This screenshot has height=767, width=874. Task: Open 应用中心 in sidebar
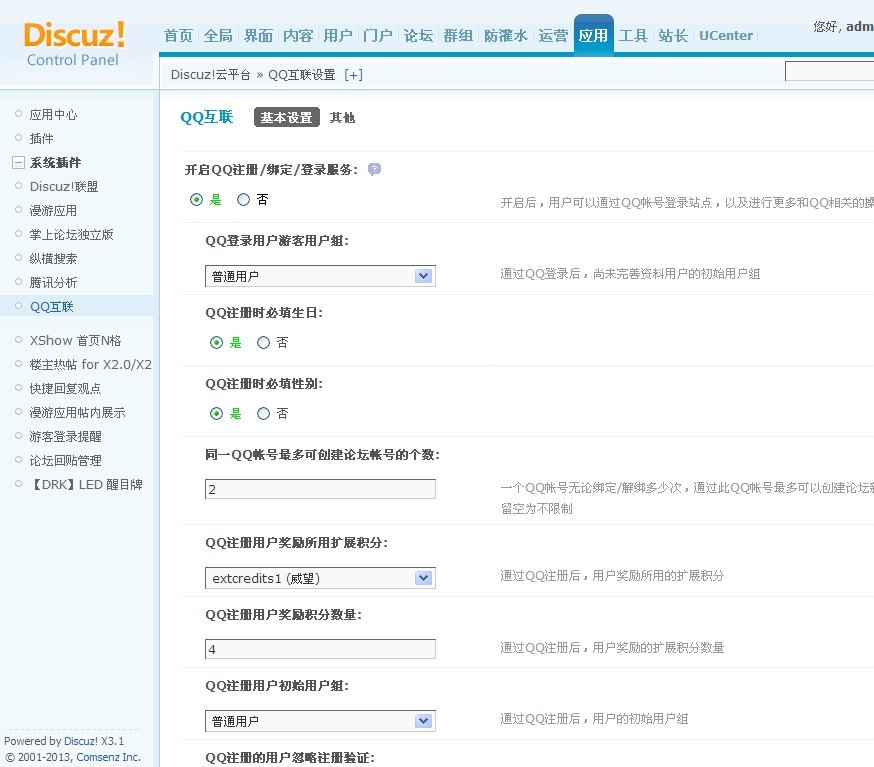[x=54, y=114]
